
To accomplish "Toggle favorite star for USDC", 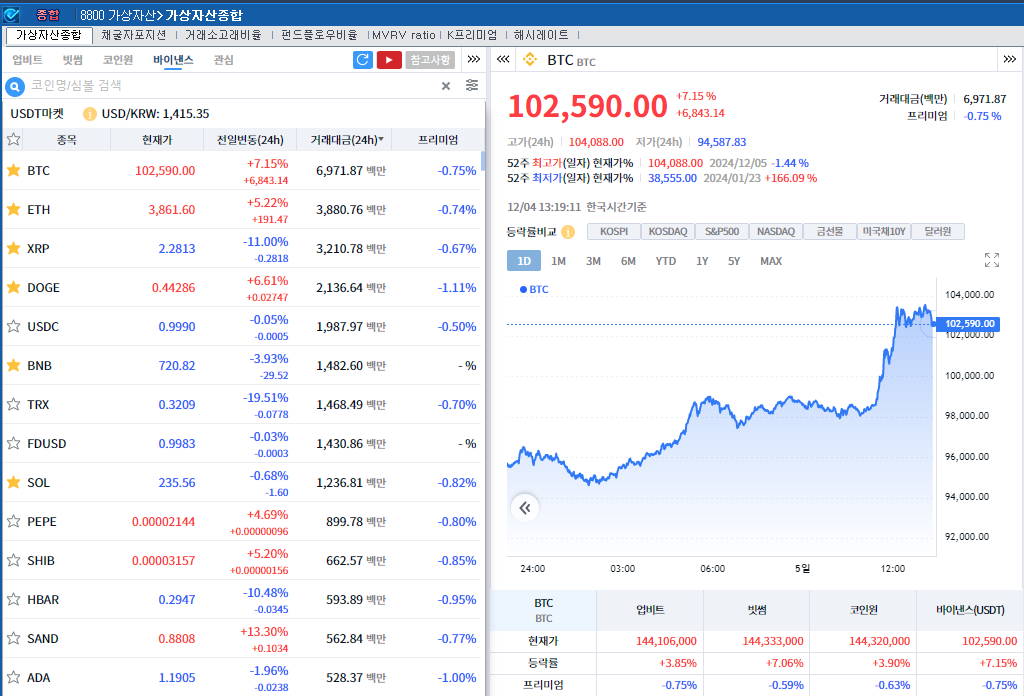I will click(x=14, y=326).
